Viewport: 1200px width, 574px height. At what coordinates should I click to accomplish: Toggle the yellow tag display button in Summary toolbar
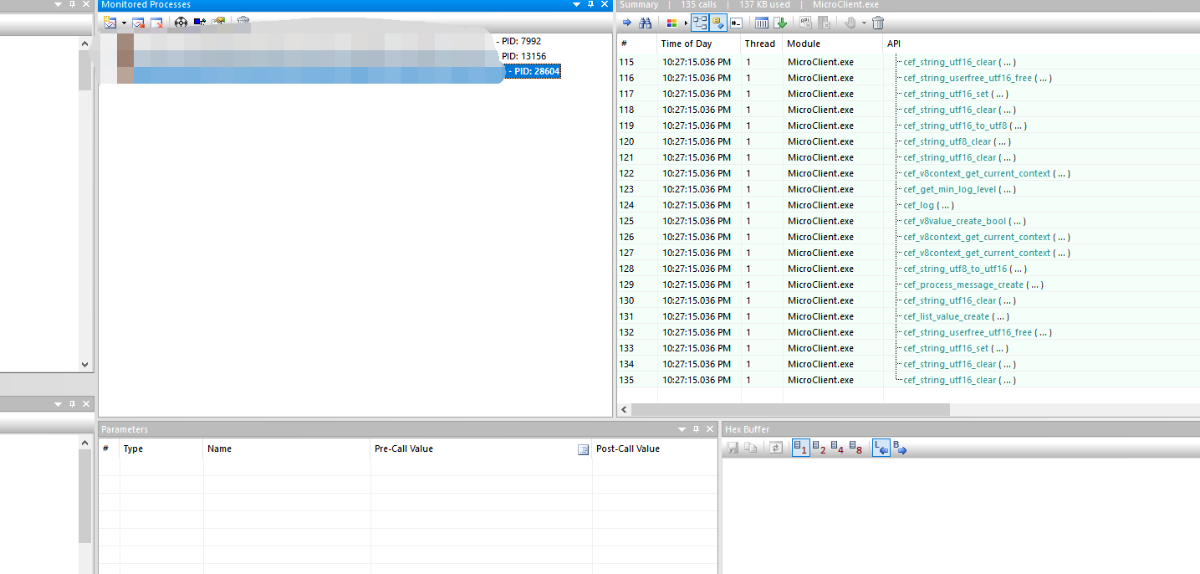(x=718, y=22)
